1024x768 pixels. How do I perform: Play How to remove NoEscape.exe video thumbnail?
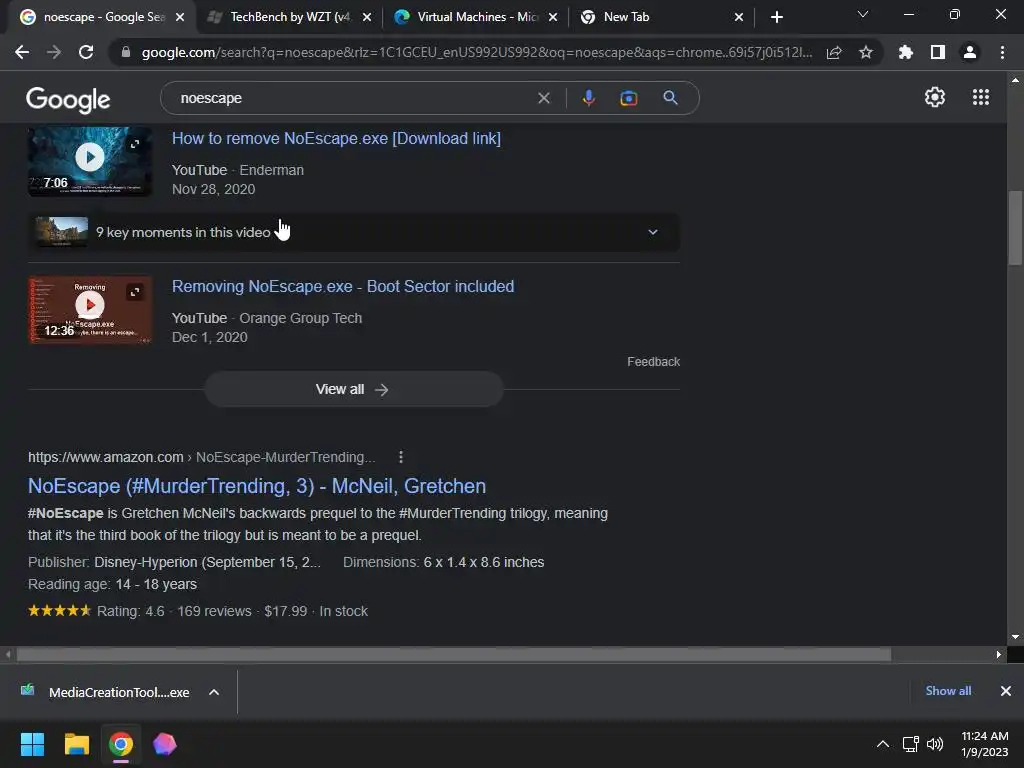[90, 161]
